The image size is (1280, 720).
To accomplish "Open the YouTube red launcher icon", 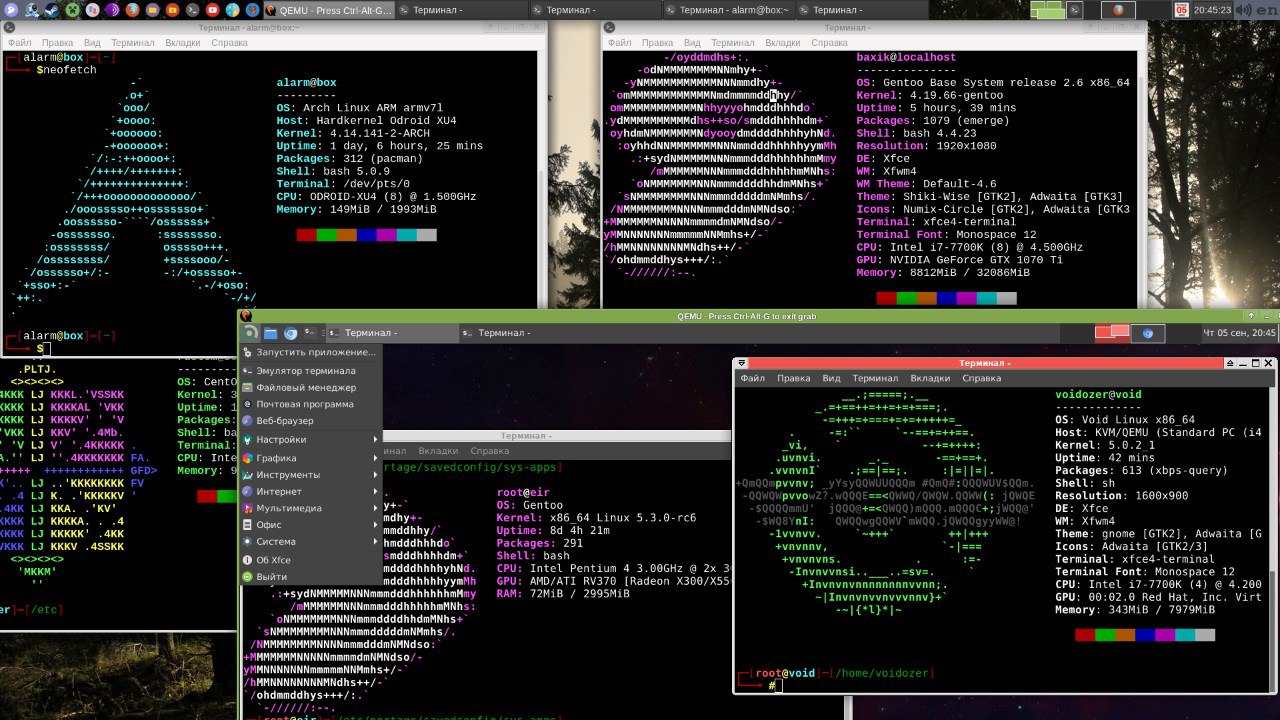I will point(212,10).
